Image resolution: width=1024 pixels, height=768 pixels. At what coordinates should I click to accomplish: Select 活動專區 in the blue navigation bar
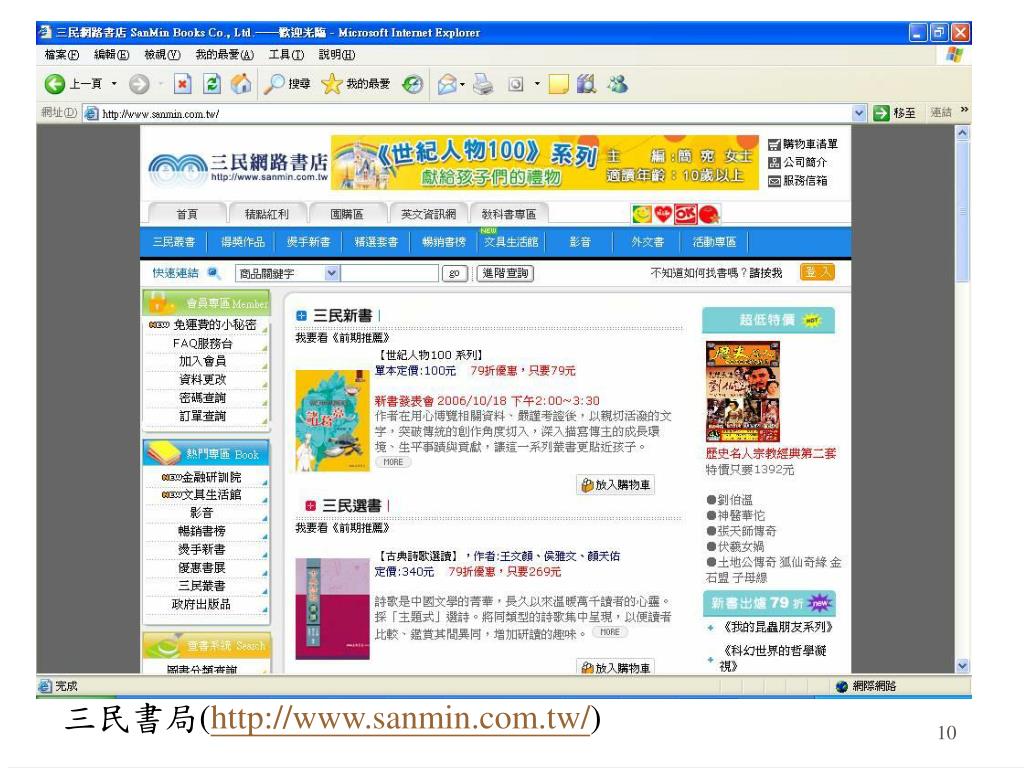pyautogui.click(x=714, y=242)
